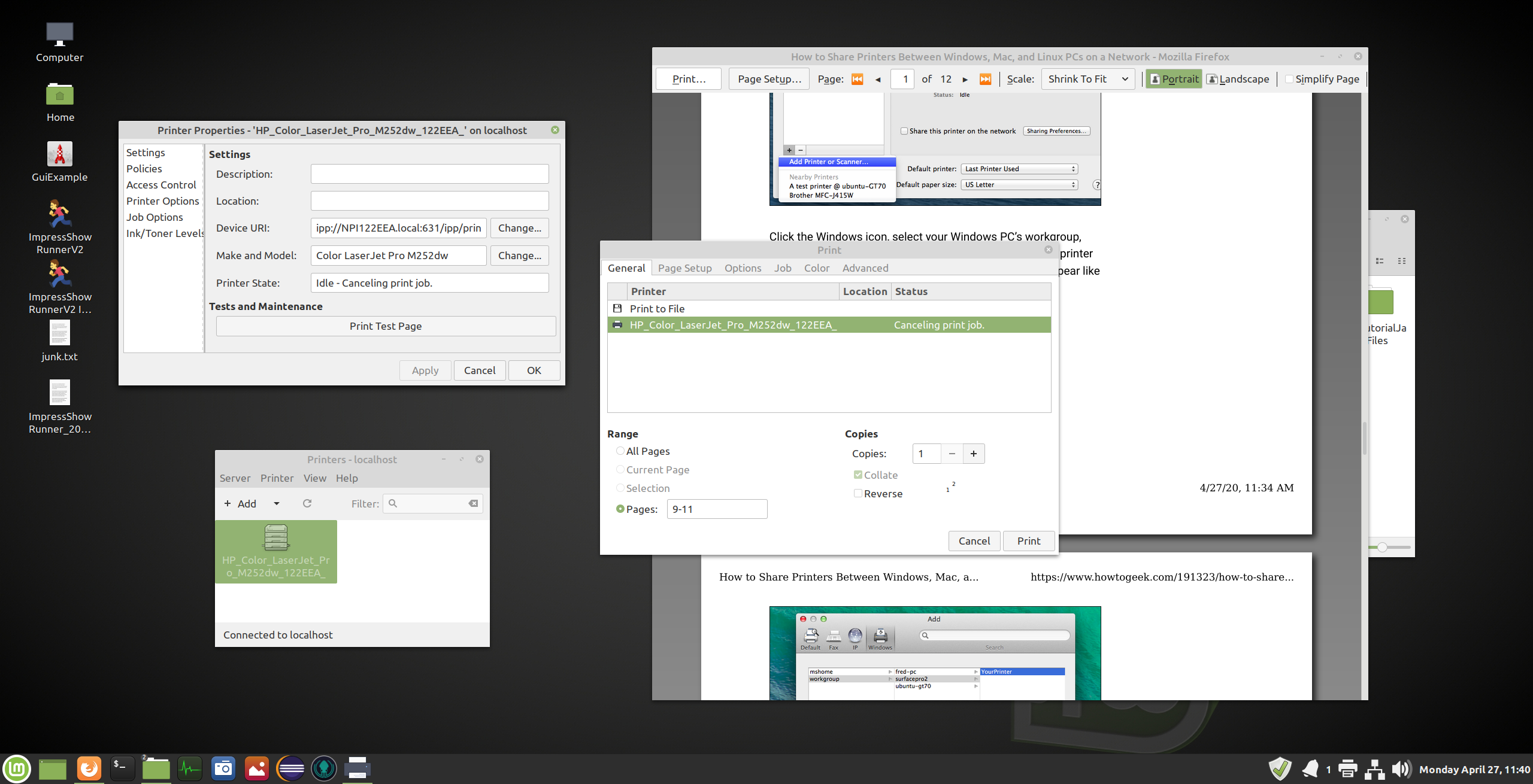Enable the Reverse checkbox
This screenshot has width=1533, height=784.
click(x=858, y=494)
